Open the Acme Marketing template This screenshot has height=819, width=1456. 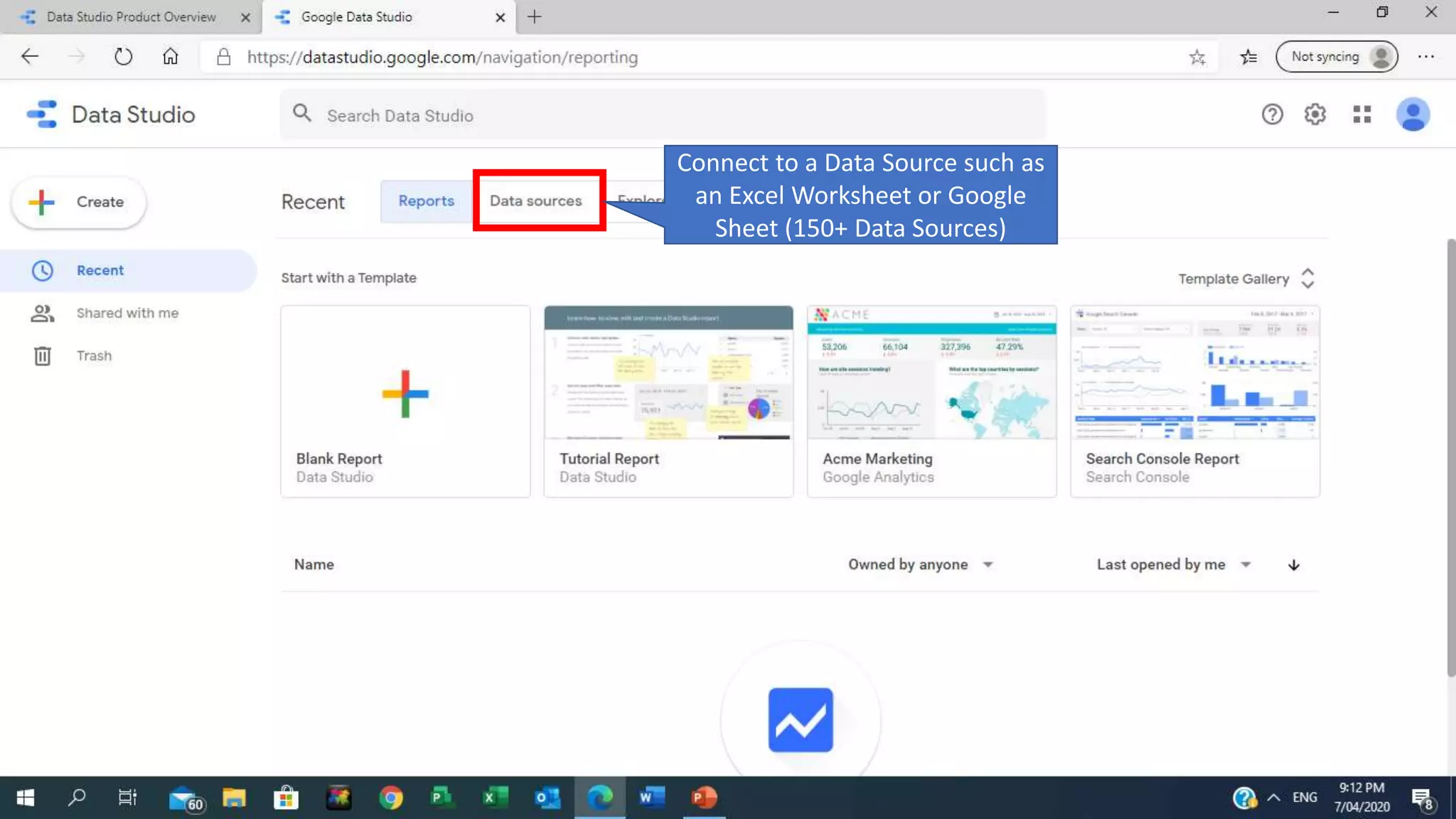click(931, 402)
